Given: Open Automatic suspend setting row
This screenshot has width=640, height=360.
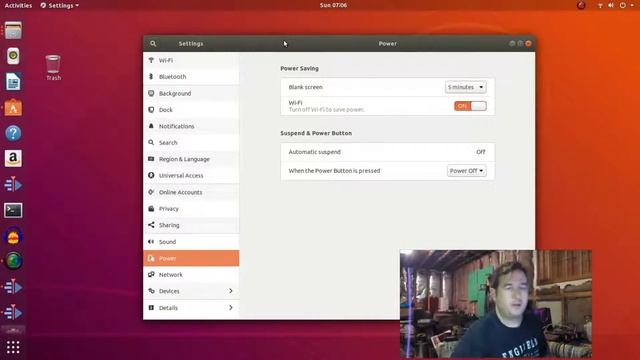Looking at the screenshot, I should pos(387,152).
